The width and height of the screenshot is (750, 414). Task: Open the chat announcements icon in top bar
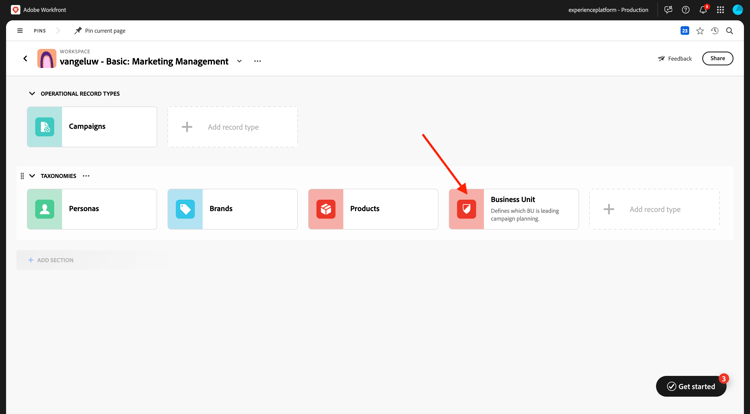tap(668, 10)
